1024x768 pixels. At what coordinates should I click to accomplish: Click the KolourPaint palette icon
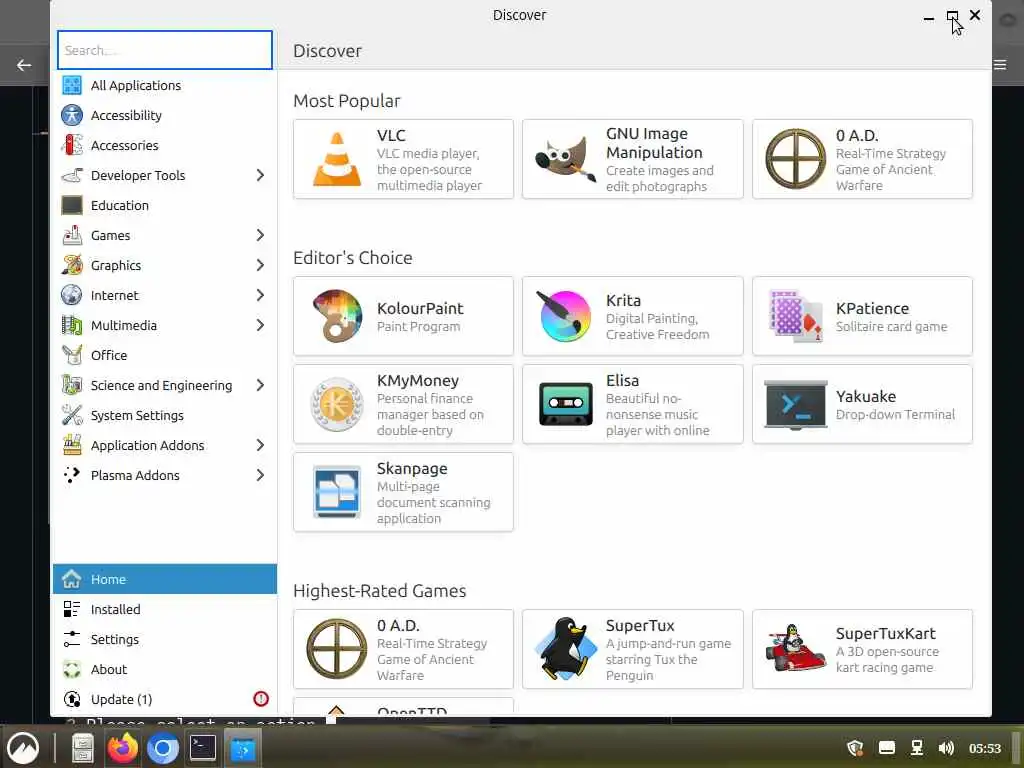pyautogui.click(x=337, y=316)
